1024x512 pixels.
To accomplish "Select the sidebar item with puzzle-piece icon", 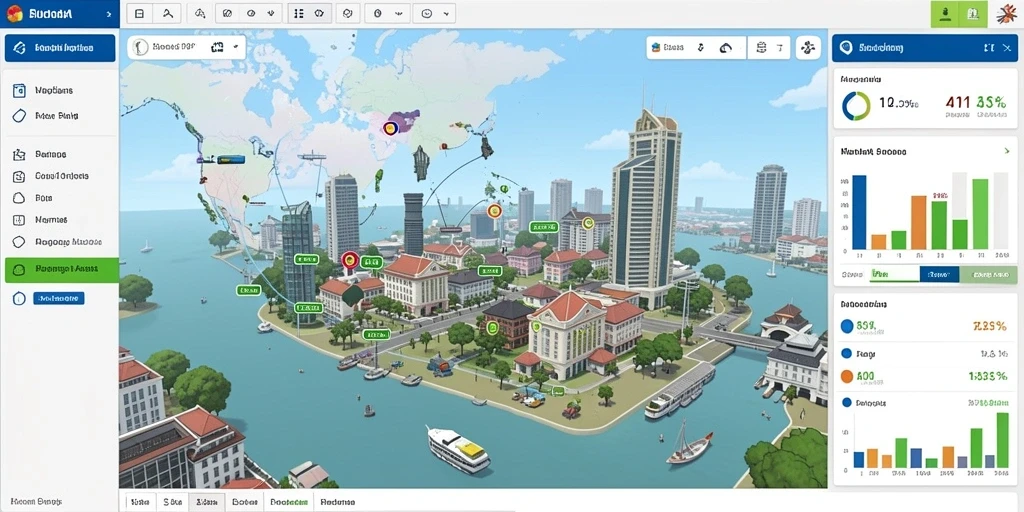I will click(59, 155).
